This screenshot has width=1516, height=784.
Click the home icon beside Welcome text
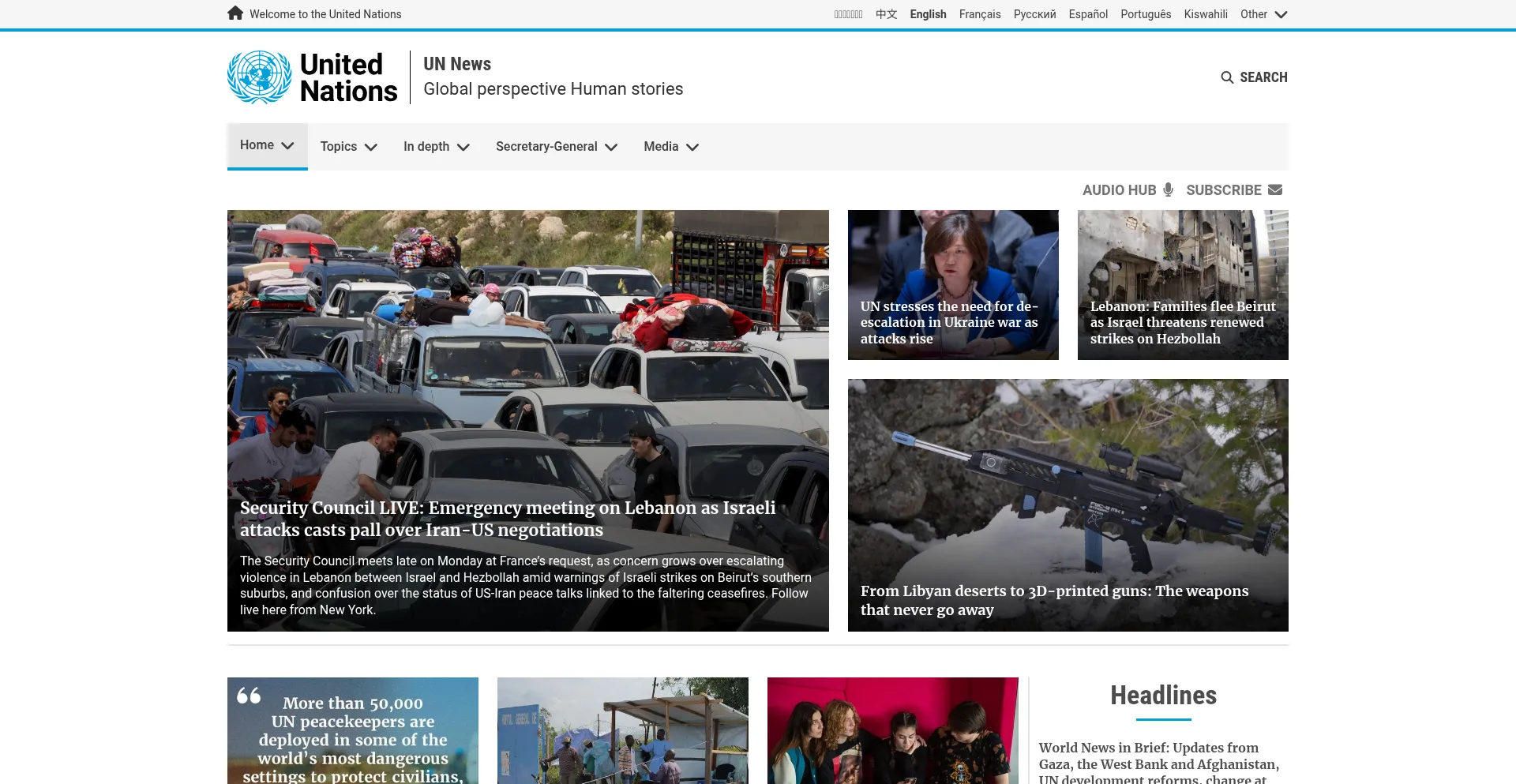pos(235,13)
